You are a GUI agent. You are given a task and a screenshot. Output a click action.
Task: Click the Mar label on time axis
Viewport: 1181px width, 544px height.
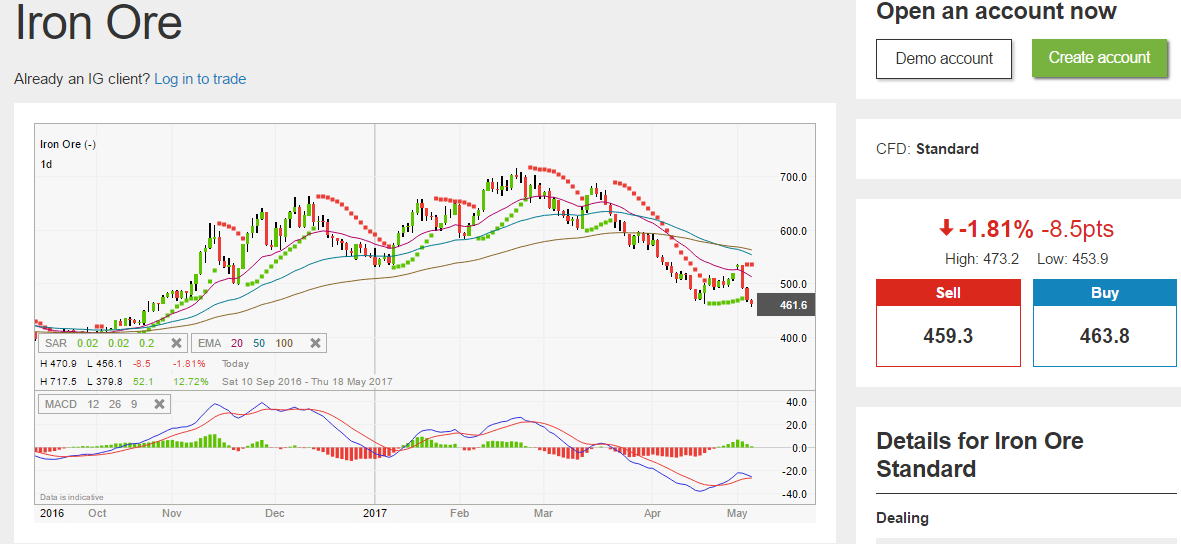[x=542, y=514]
